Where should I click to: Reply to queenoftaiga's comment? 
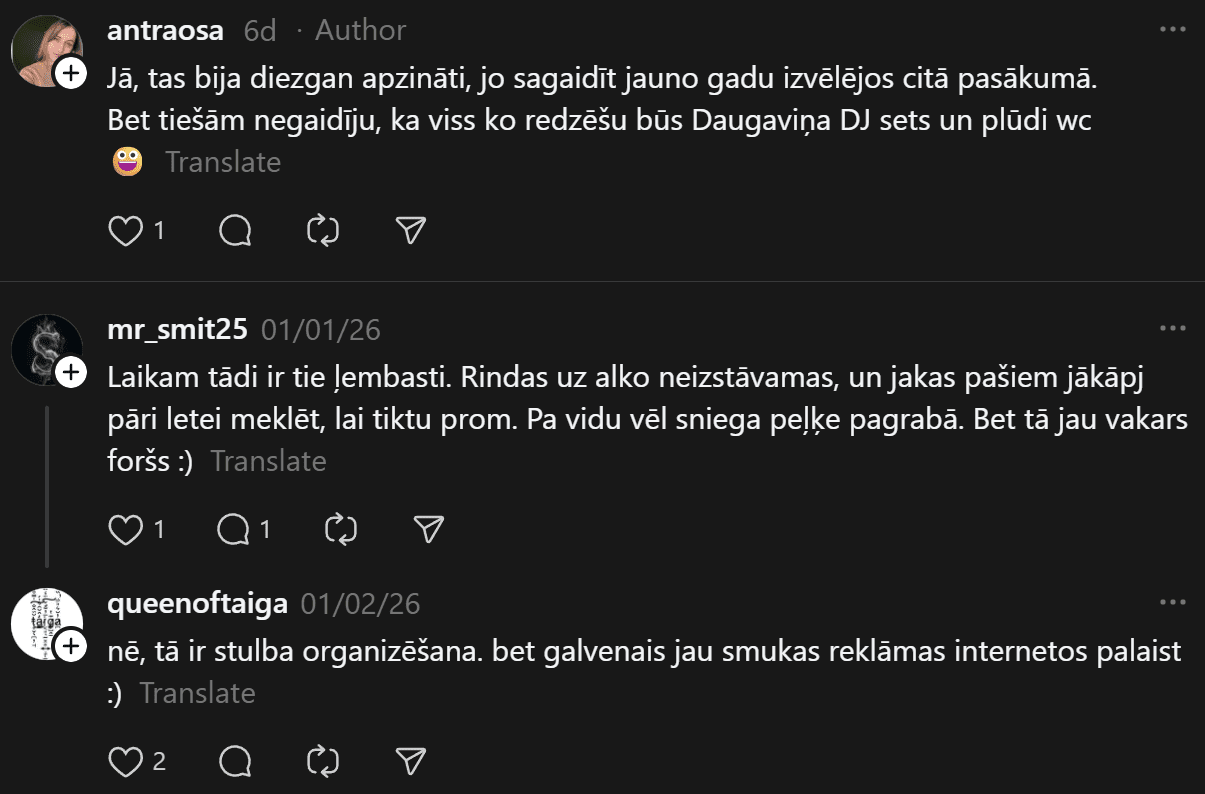(x=235, y=762)
